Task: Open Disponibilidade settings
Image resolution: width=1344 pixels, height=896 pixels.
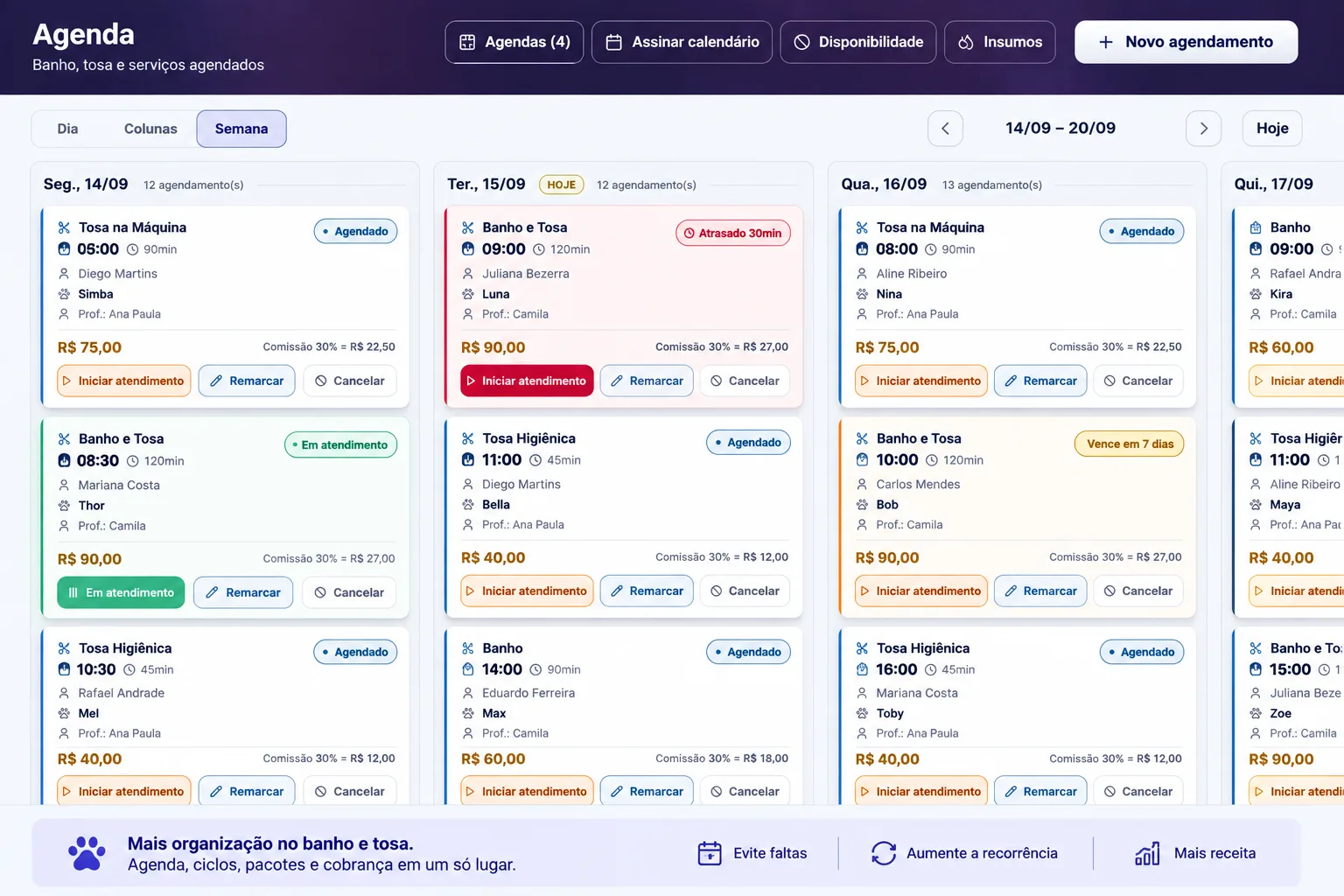Action: 858,42
